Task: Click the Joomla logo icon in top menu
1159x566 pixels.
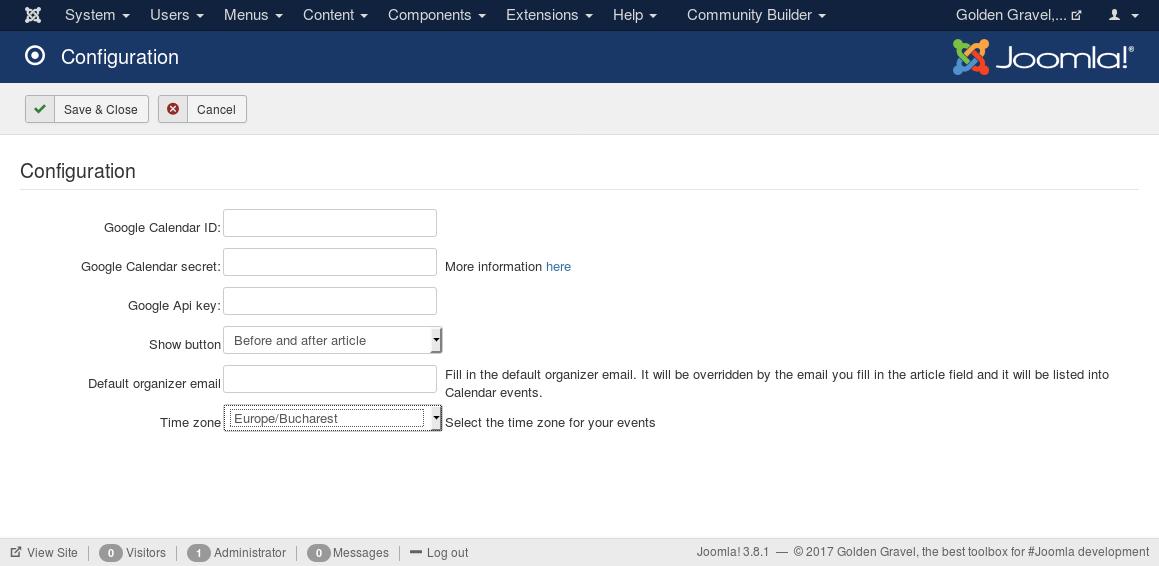Action: 33,15
